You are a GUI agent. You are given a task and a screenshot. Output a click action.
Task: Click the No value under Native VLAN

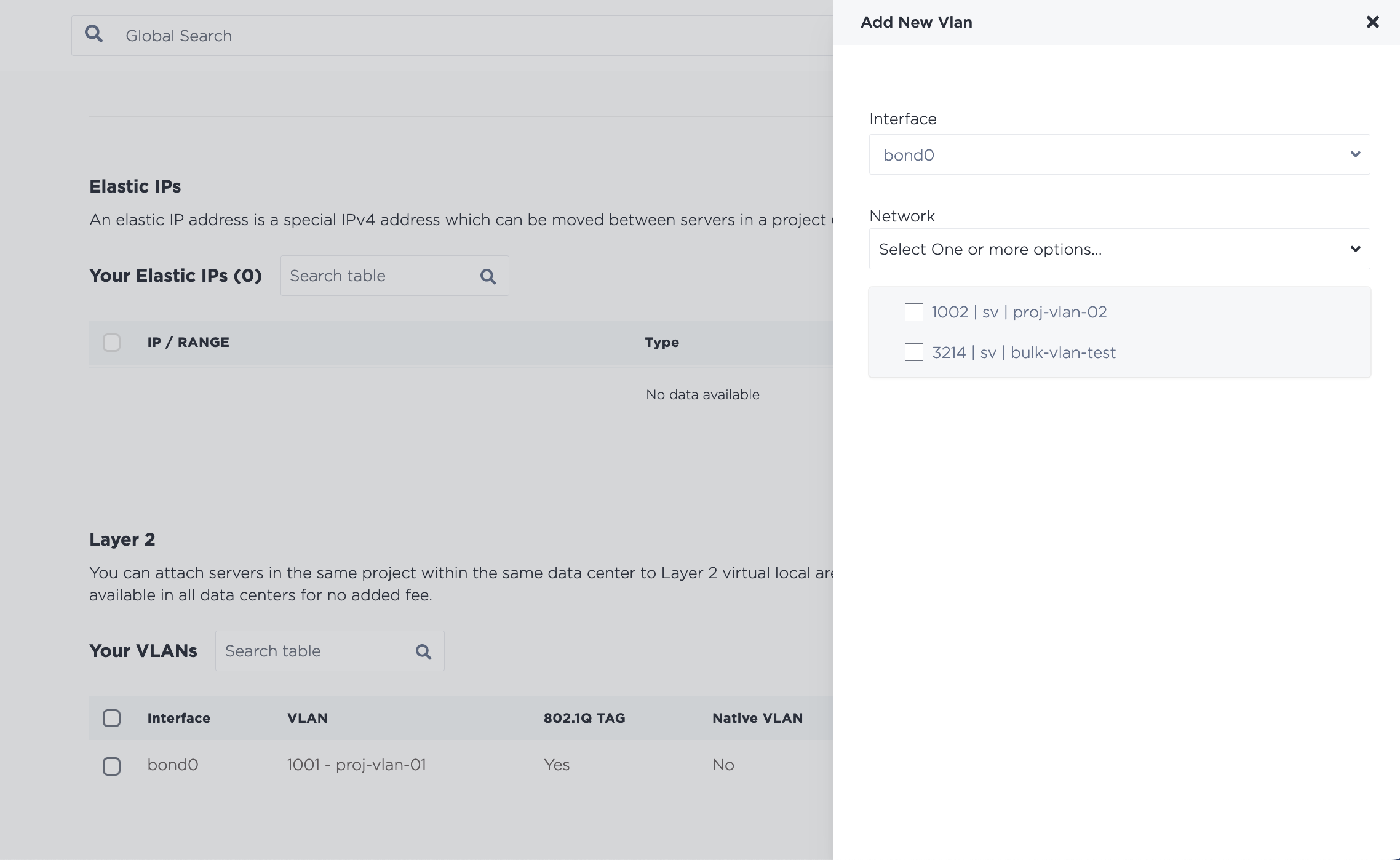pos(723,765)
